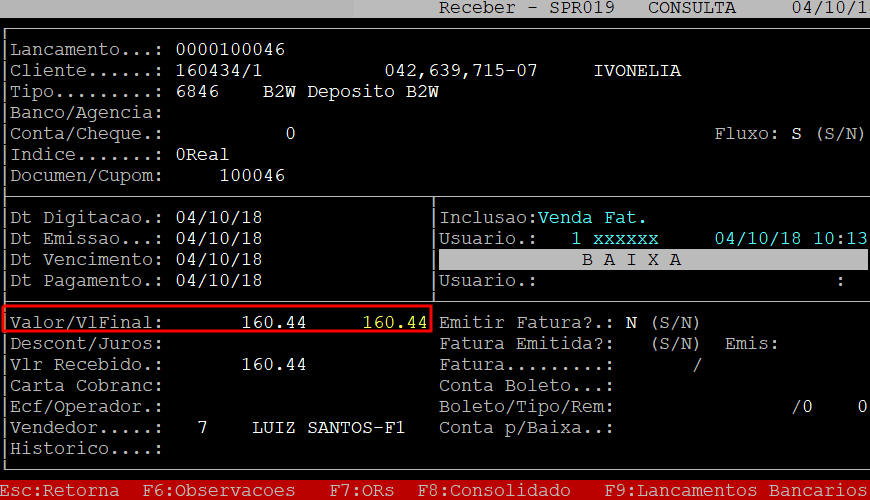The image size is (870, 500).
Task: Select the Documen/Cupom value 100046
Action: [252, 176]
